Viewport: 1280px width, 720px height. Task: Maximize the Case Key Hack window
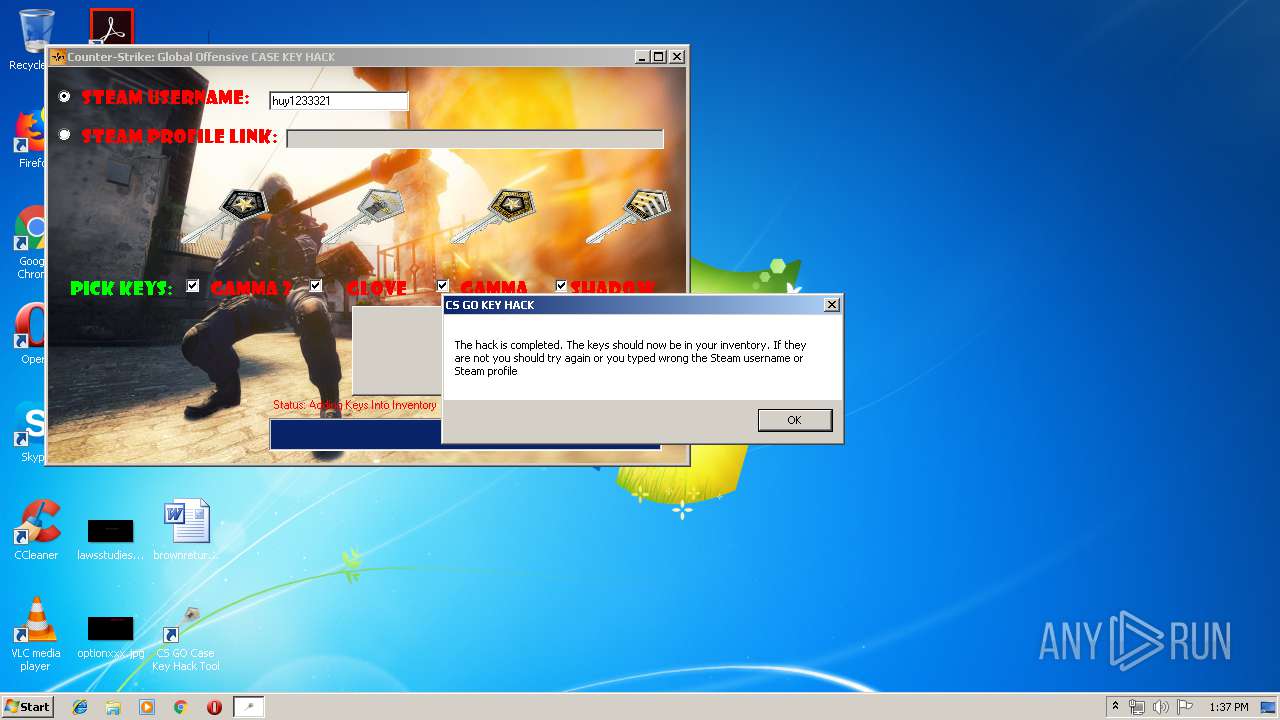point(658,57)
